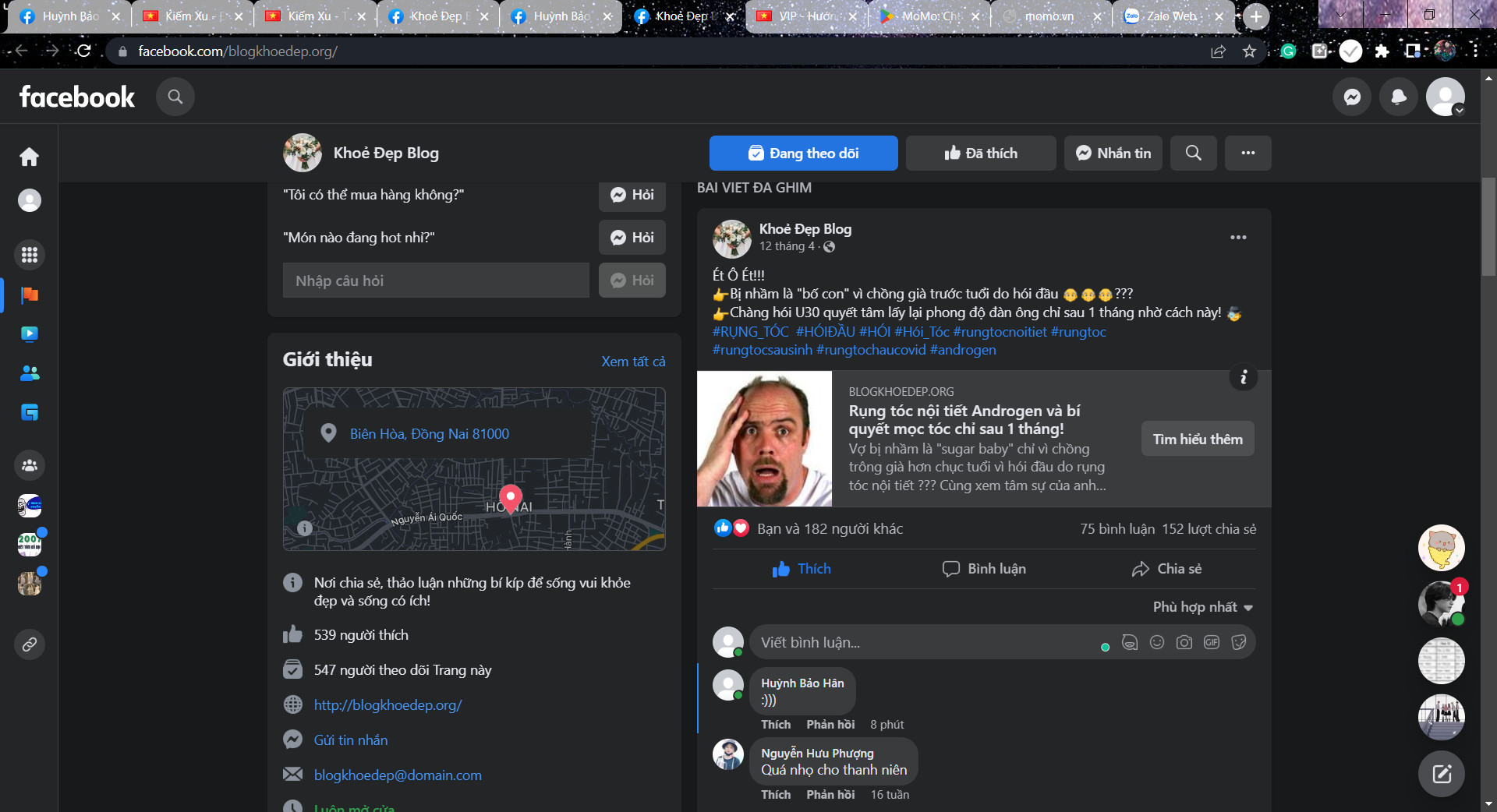
Task: Click map info icon in Giới thiệu
Action: [305, 528]
